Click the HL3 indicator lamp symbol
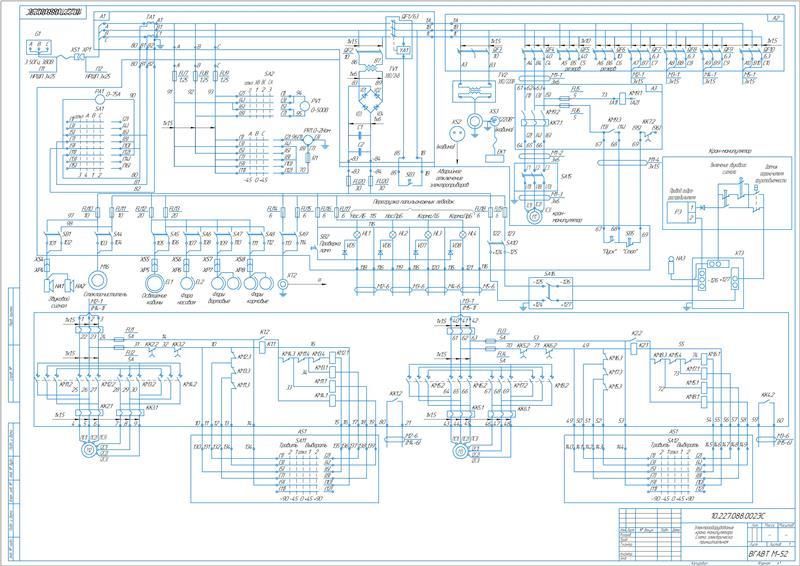The width and height of the screenshot is (800, 566). pyautogui.click(x=427, y=234)
